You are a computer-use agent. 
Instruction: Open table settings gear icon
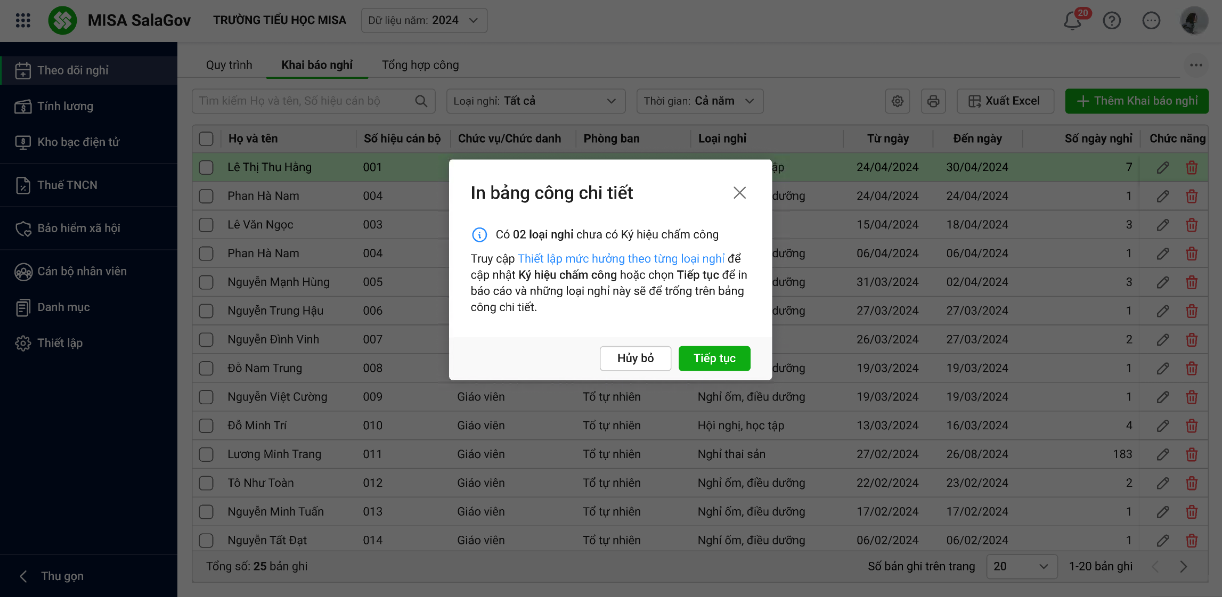(x=898, y=101)
